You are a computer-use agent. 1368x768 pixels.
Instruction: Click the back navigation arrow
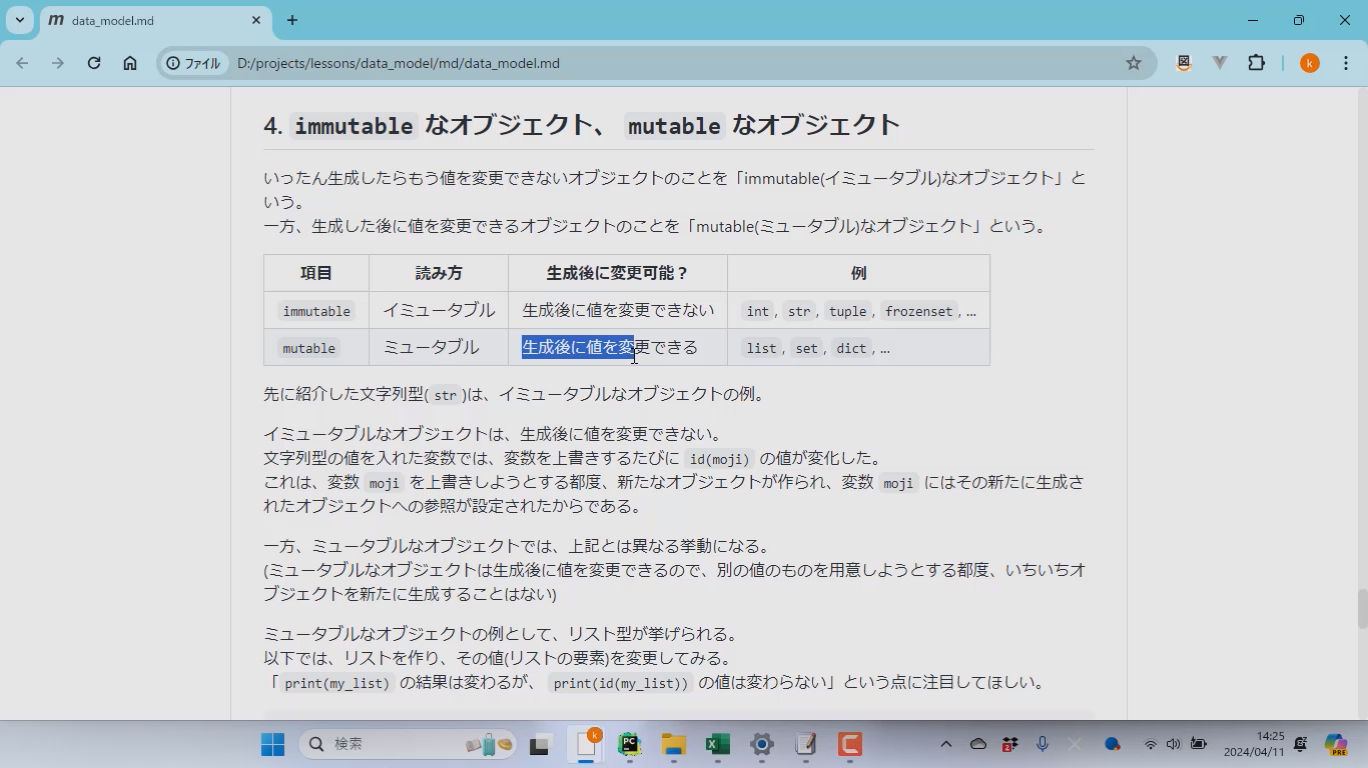(22, 63)
